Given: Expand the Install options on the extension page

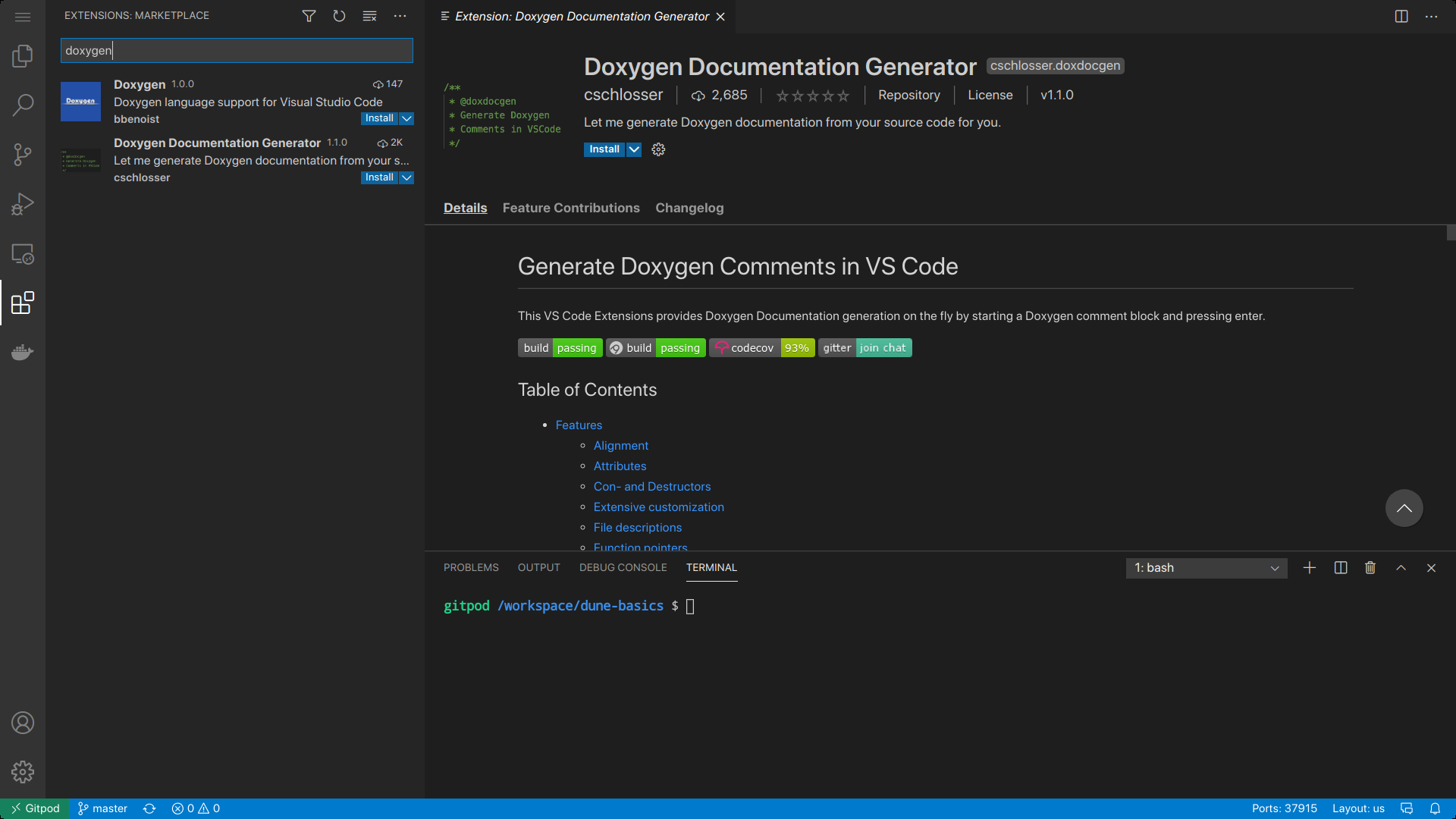Looking at the screenshot, I should (x=634, y=149).
